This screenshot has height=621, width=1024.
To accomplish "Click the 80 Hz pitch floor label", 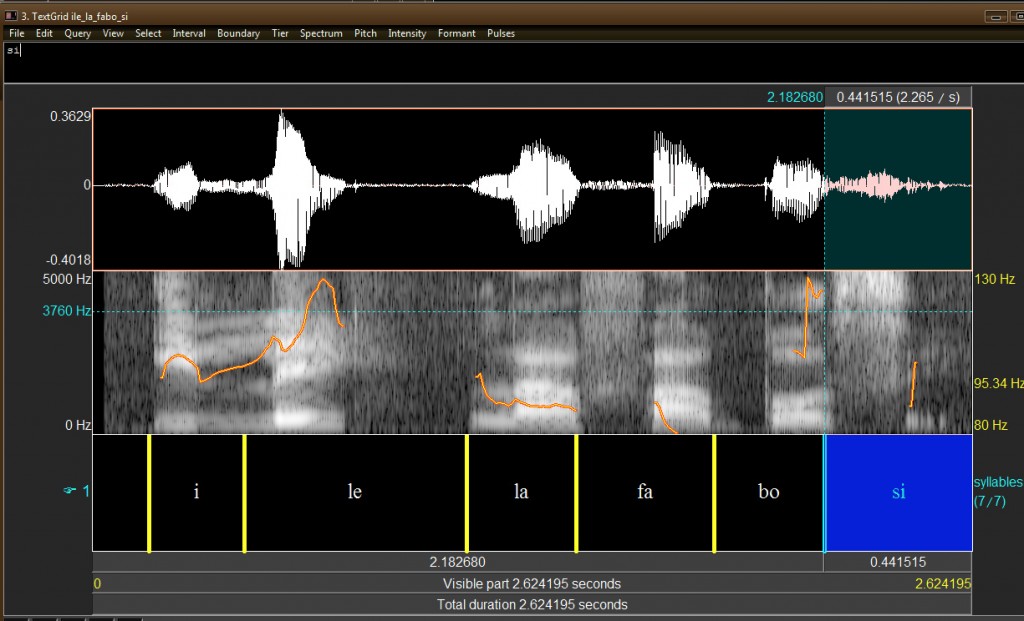I will click(990, 425).
